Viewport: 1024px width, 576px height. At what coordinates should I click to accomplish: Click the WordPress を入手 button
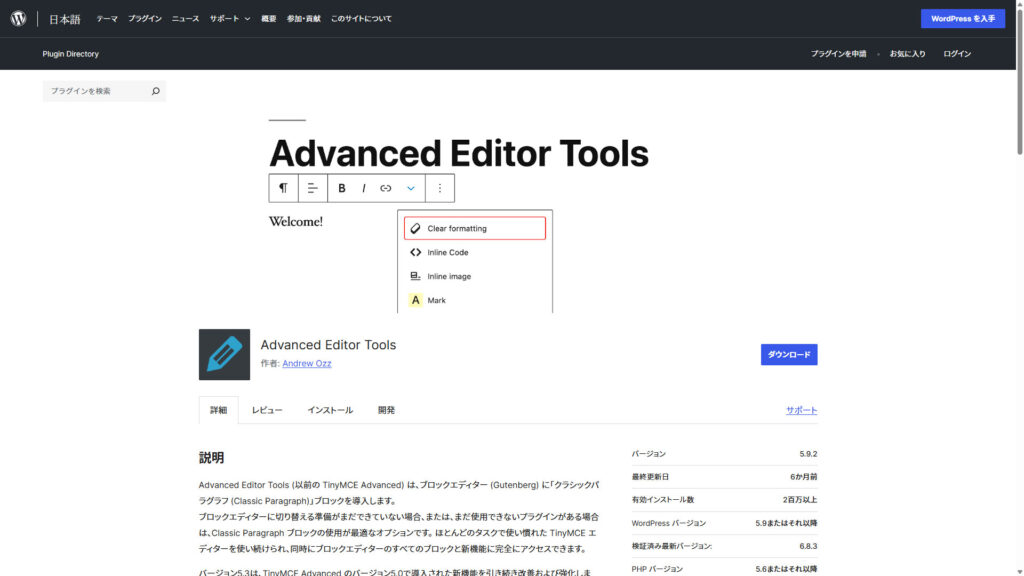[x=962, y=19]
